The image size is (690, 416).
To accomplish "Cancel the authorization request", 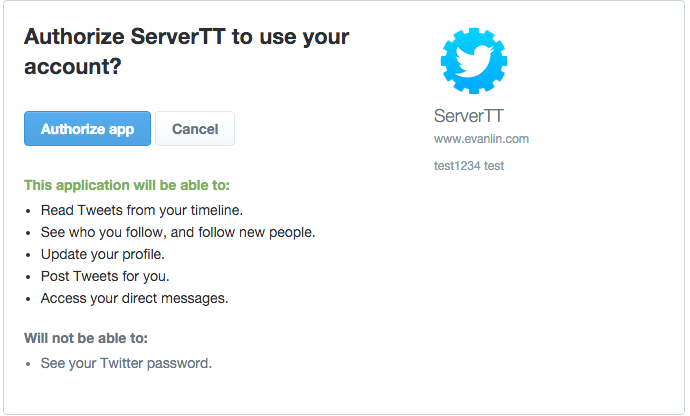I will [195, 129].
